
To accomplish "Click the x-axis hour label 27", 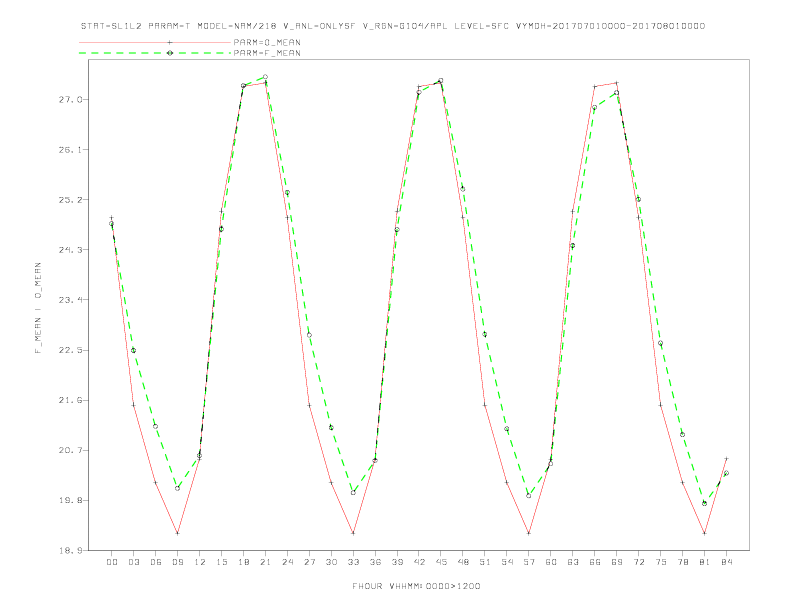I will 309,562.
